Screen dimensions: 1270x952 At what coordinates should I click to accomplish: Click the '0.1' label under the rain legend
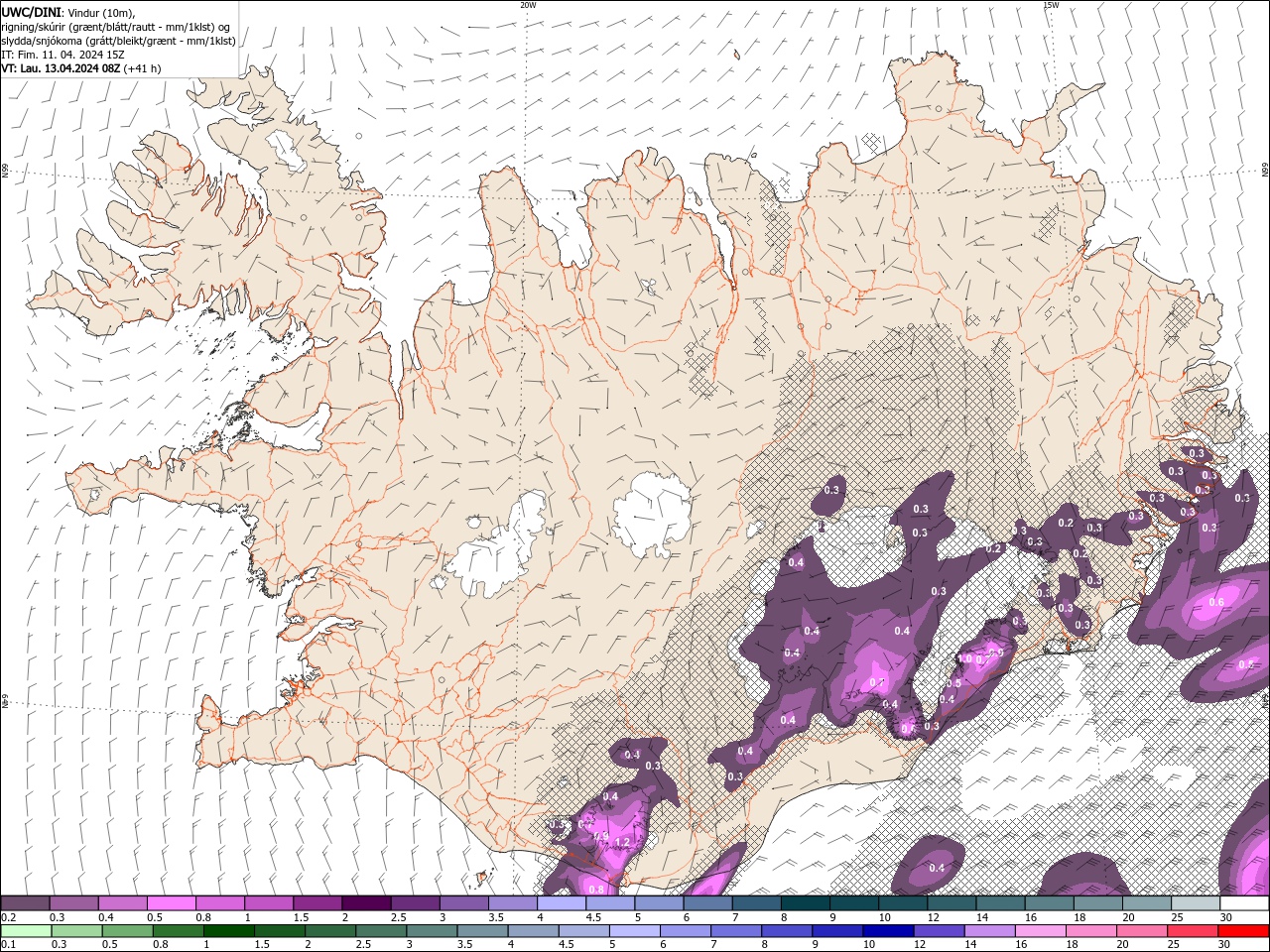pos(8,945)
